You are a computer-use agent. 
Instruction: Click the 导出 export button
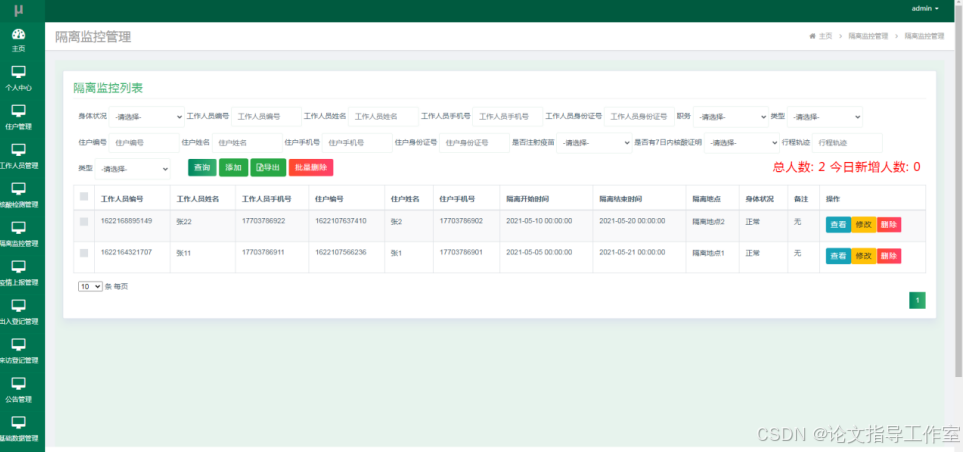click(x=268, y=168)
